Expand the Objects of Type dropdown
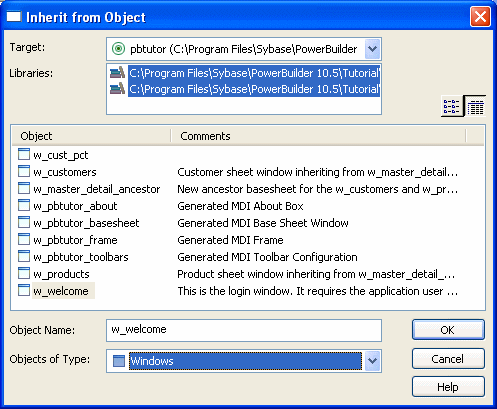 point(373,361)
